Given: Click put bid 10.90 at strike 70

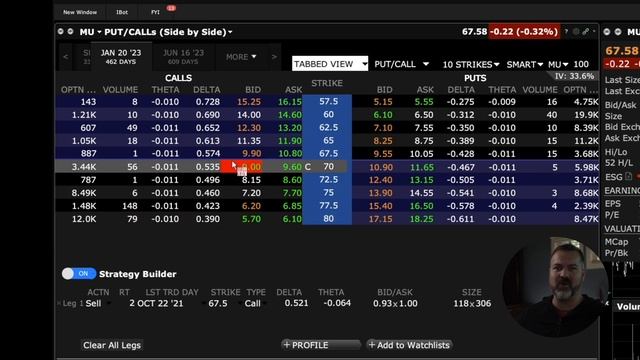Looking at the screenshot, I should (380, 167).
